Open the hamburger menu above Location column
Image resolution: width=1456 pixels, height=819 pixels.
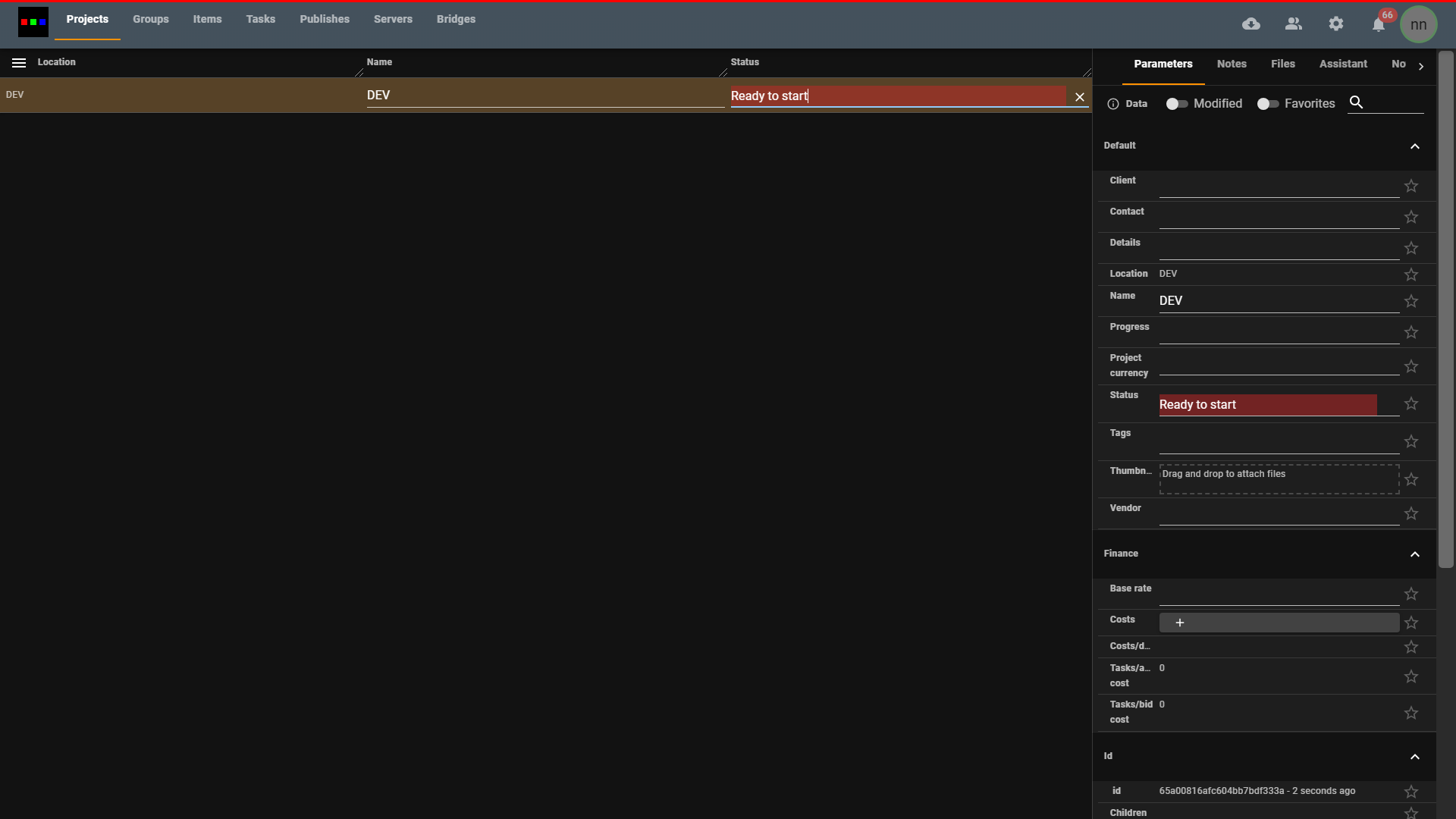coord(18,62)
